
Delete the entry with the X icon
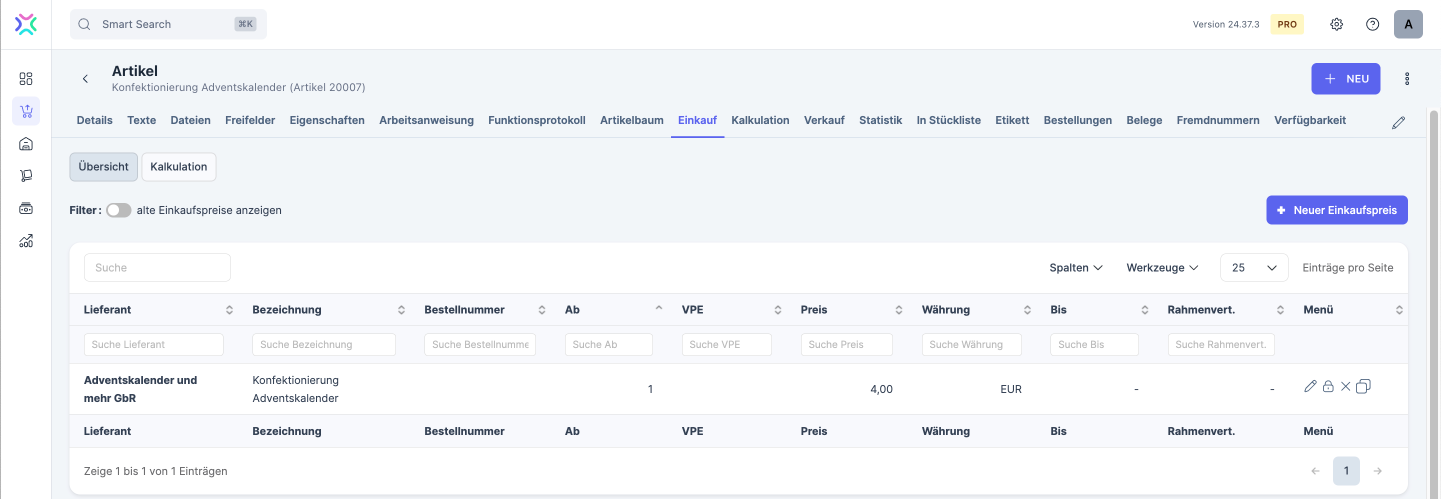(x=1345, y=387)
